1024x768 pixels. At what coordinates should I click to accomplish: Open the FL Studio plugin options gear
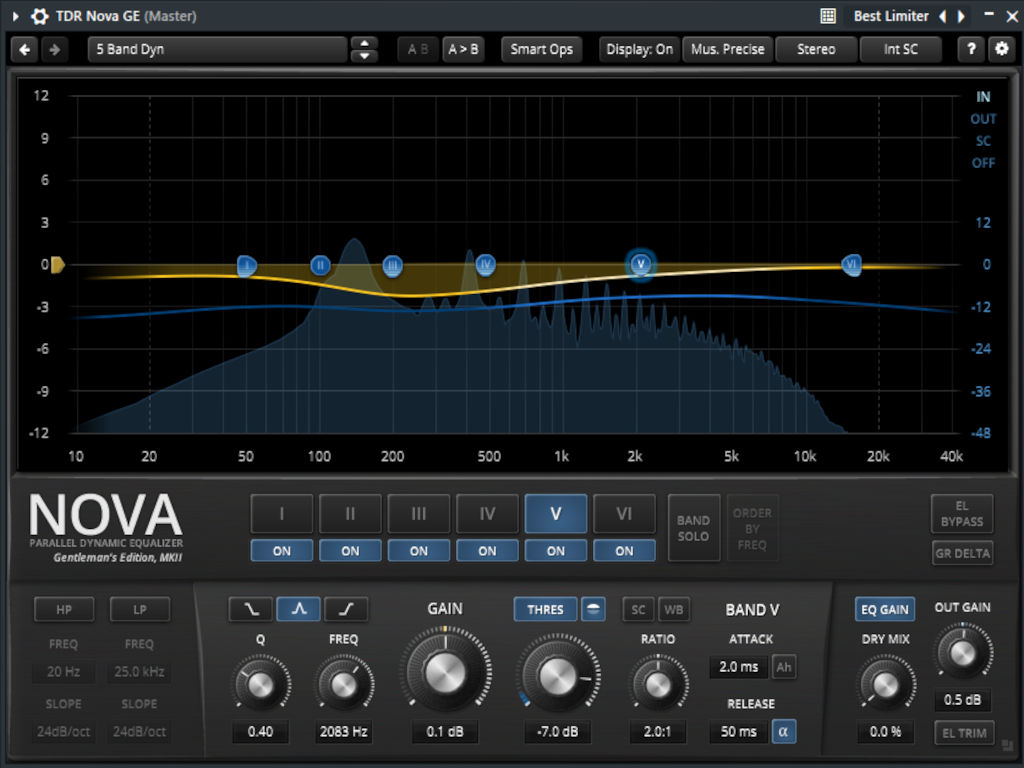coord(40,16)
